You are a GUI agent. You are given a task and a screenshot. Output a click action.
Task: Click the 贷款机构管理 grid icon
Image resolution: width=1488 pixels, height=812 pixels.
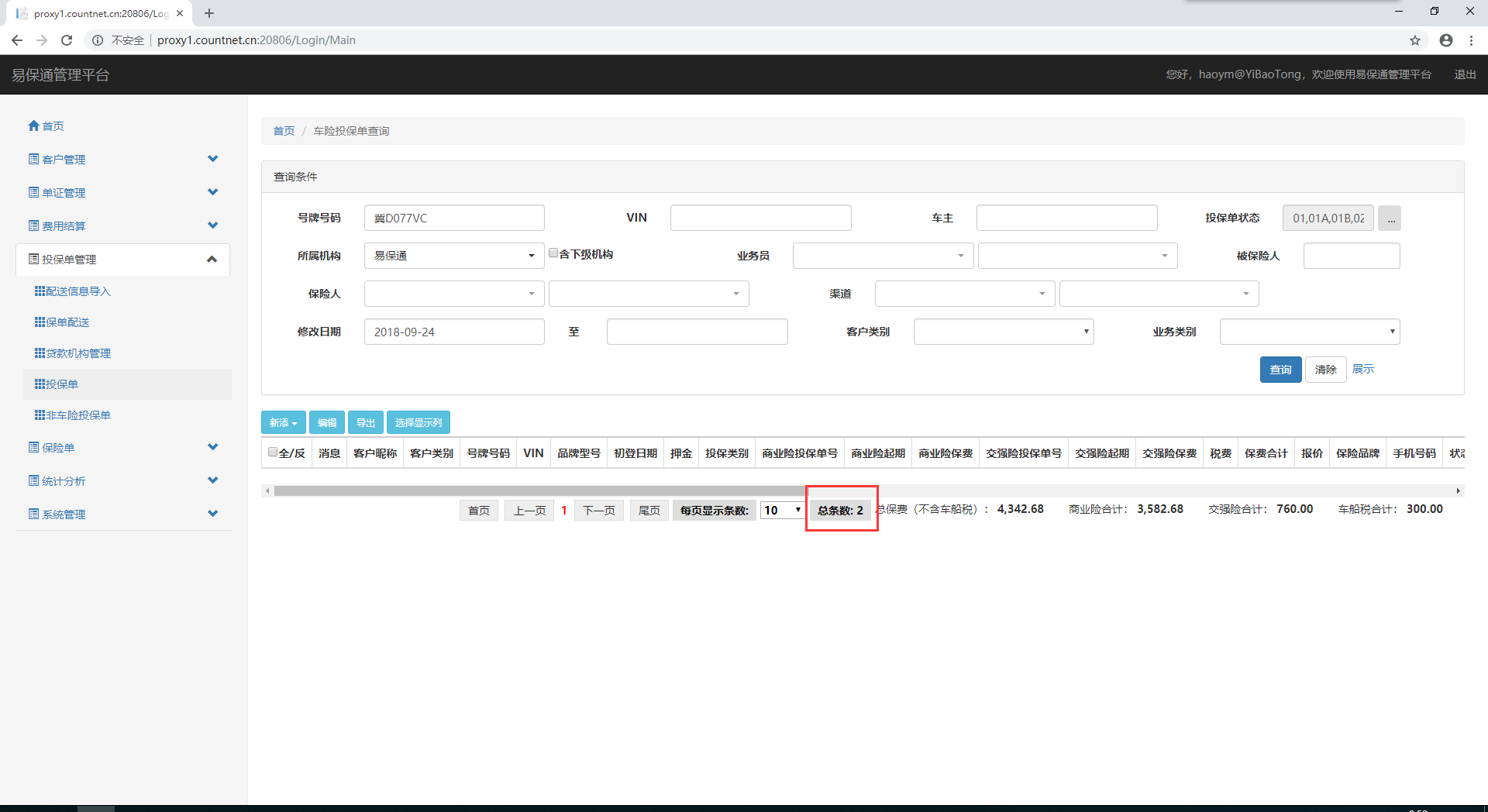(x=40, y=353)
